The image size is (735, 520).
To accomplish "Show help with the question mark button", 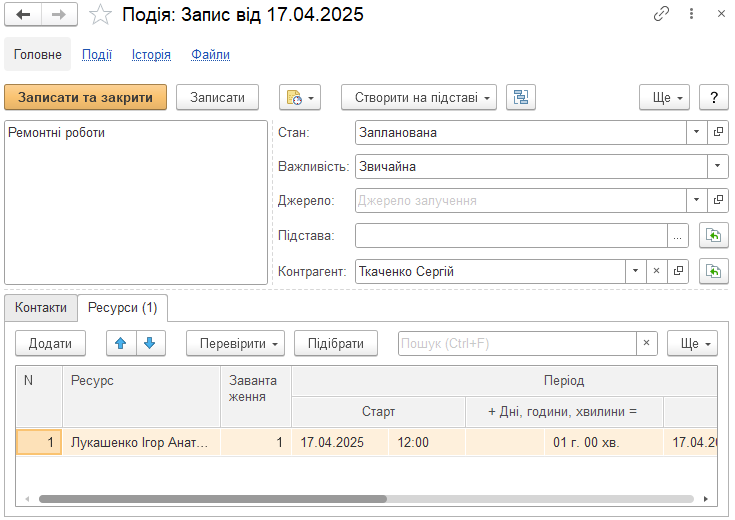I will [x=714, y=98].
